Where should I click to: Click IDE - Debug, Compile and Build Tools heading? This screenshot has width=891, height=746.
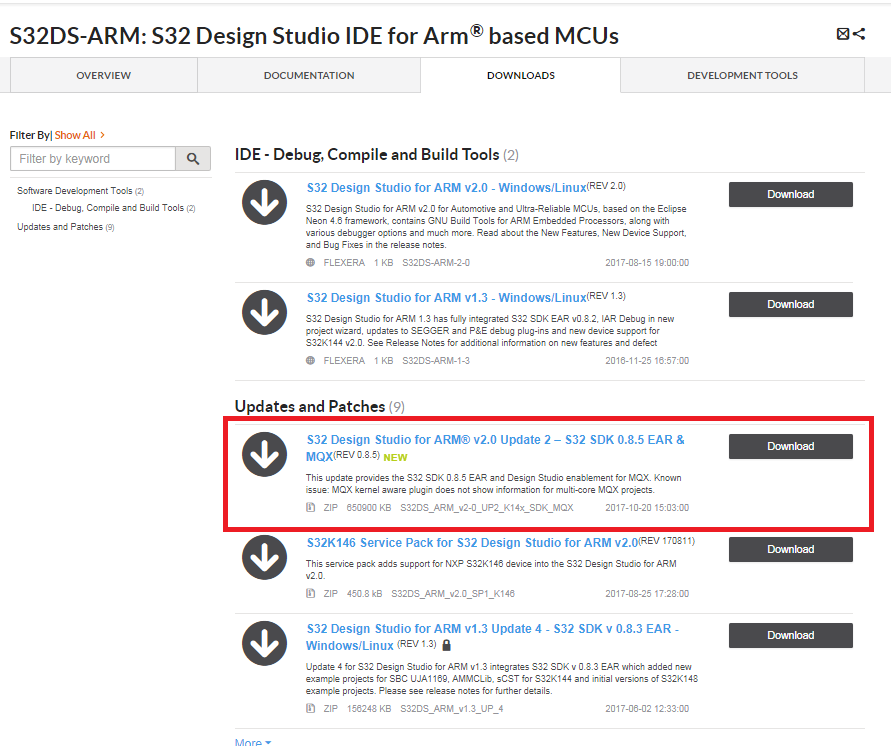[x=367, y=155]
